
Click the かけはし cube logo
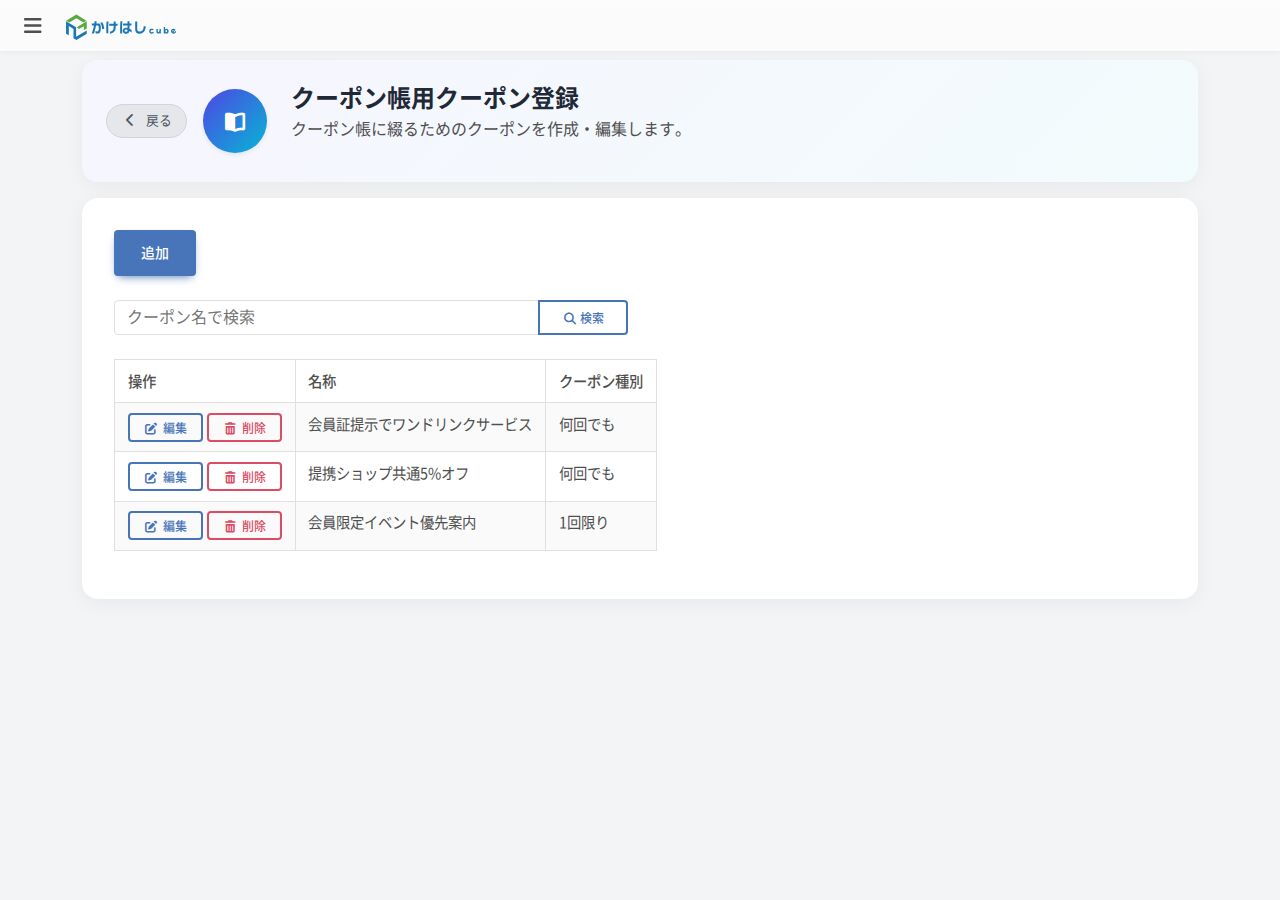tap(121, 27)
